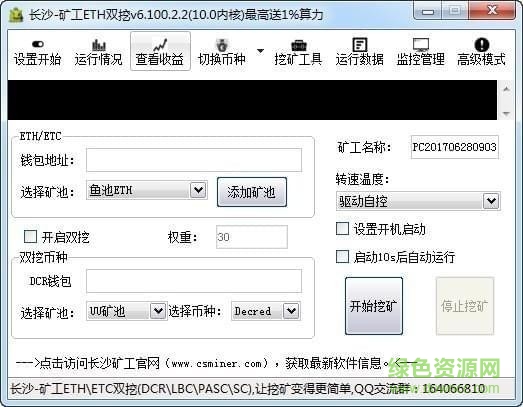
Task: Open the 运行情况 status view
Action: point(98,52)
